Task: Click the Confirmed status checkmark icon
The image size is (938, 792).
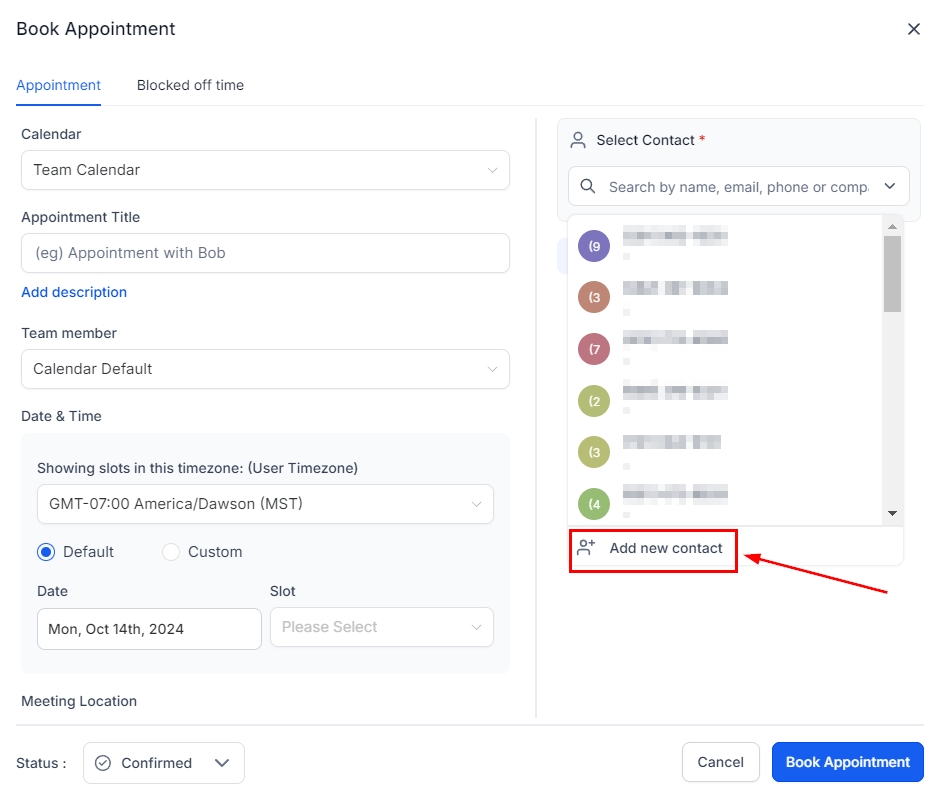Action: click(103, 763)
